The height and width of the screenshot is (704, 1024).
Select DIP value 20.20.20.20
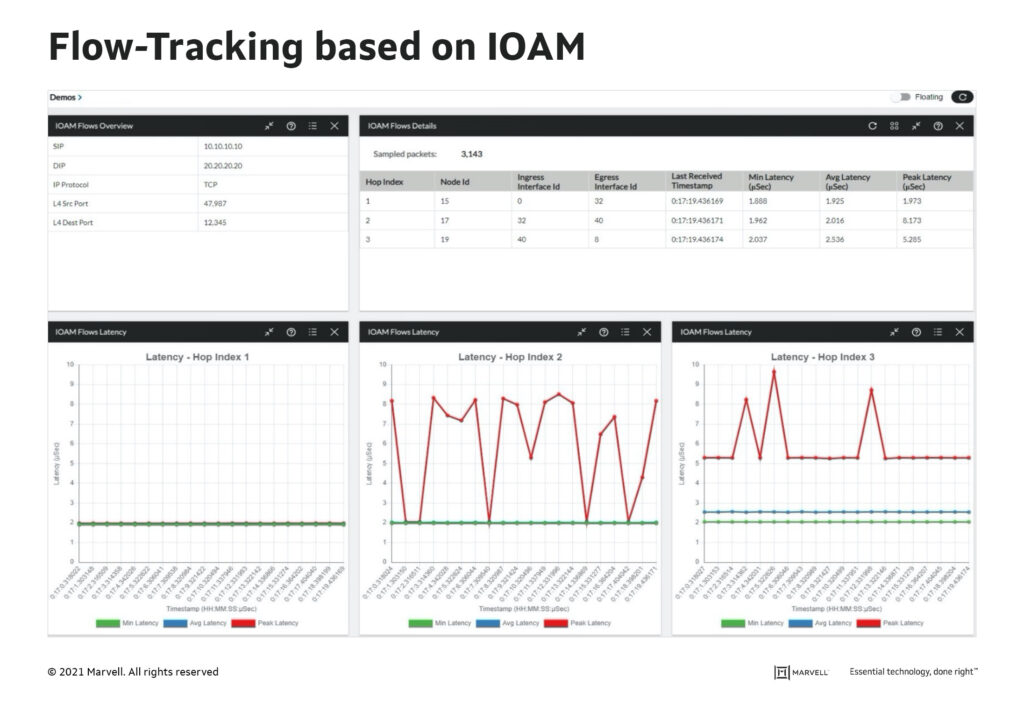click(223, 166)
